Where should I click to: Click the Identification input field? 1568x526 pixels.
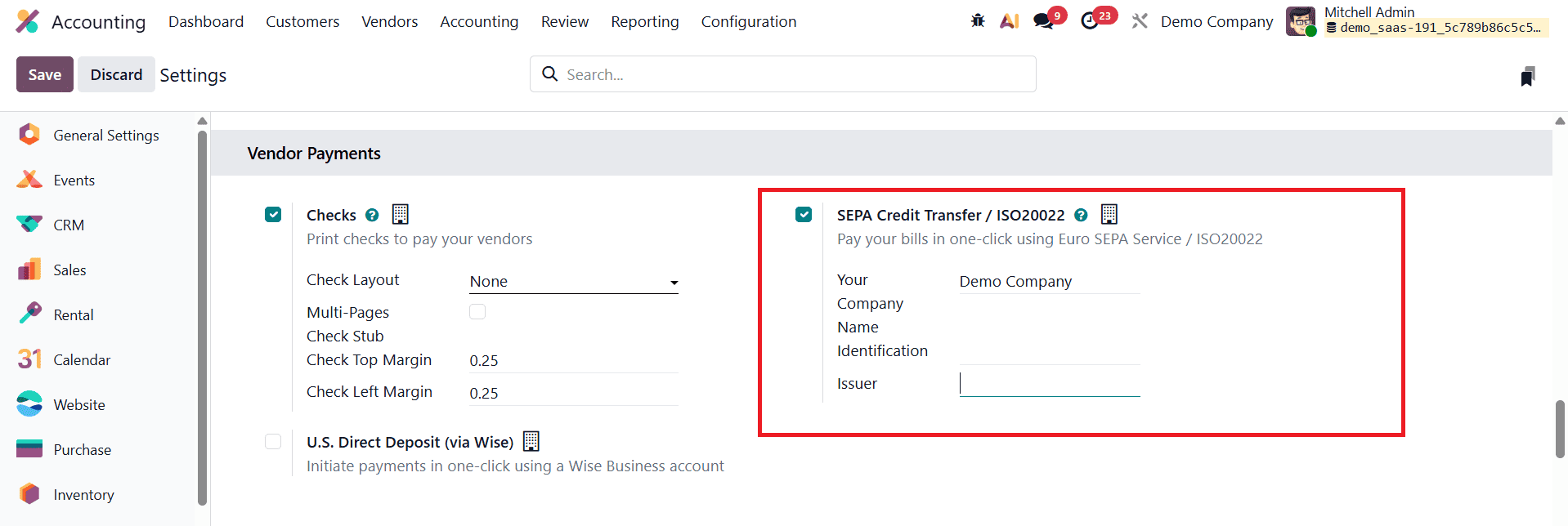point(1050,352)
